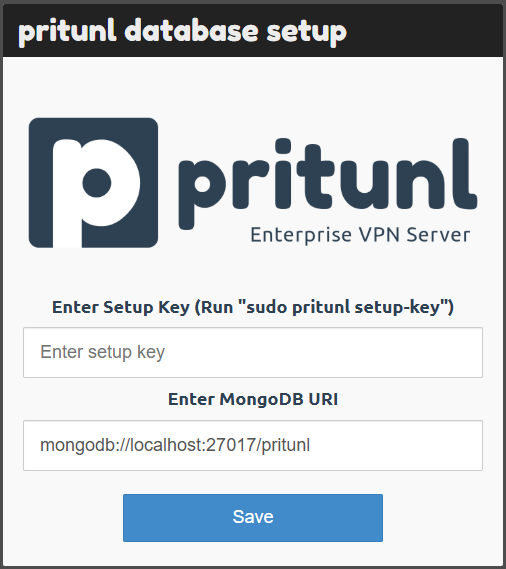Viewport: 506px width, 569px height.
Task: Click the word "Save" on the button
Action: click(x=253, y=517)
